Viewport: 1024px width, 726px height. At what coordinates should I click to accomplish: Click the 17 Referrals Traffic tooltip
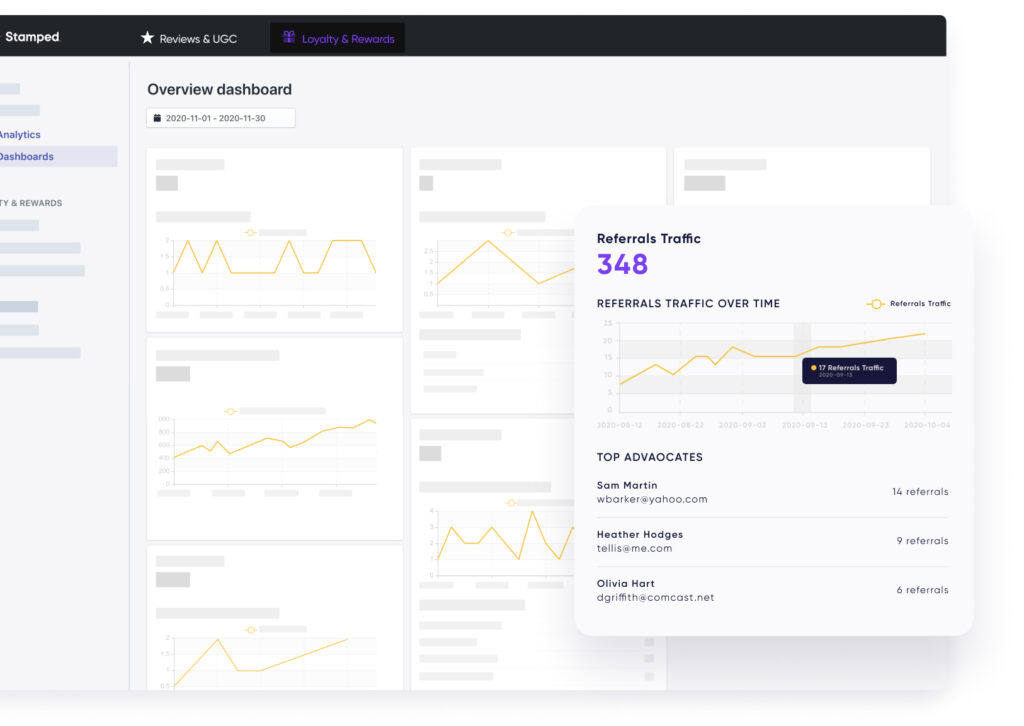point(849,371)
